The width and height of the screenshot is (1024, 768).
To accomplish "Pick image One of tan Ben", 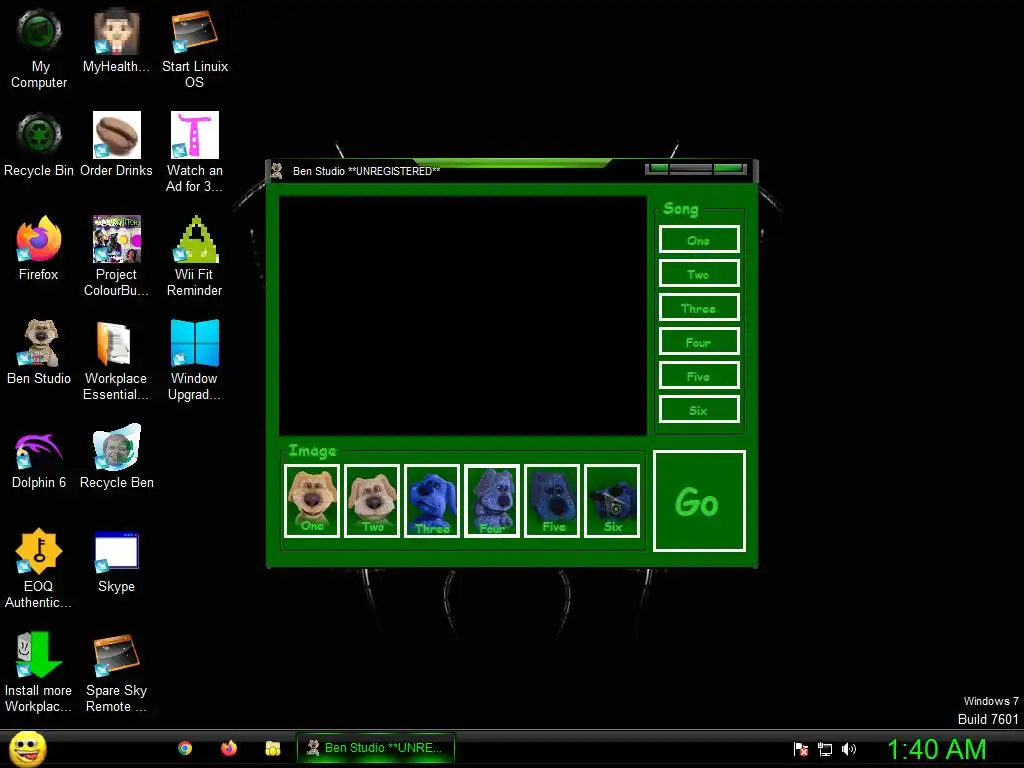I will (x=312, y=501).
